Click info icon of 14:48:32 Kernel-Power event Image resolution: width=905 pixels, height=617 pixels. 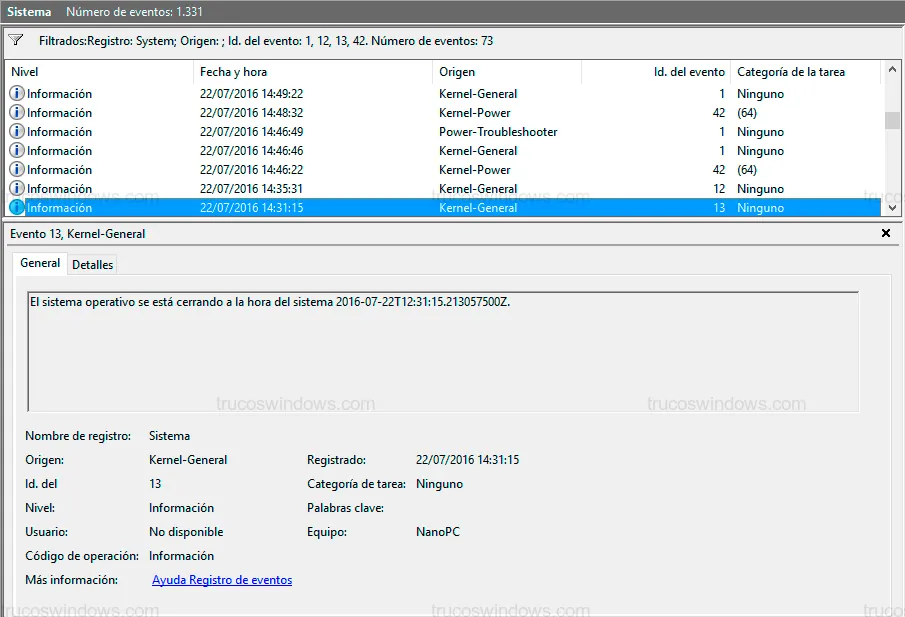tap(17, 113)
